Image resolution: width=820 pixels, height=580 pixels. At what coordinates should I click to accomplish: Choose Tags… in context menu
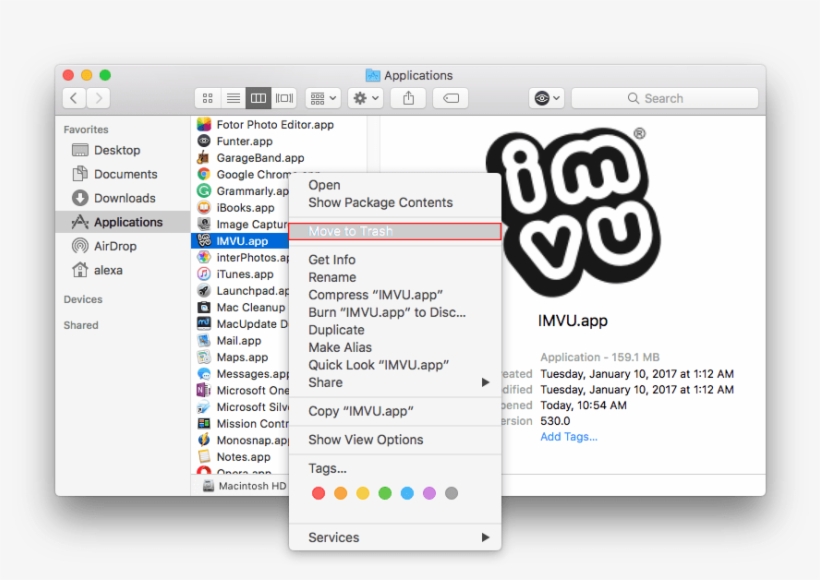click(x=395, y=468)
